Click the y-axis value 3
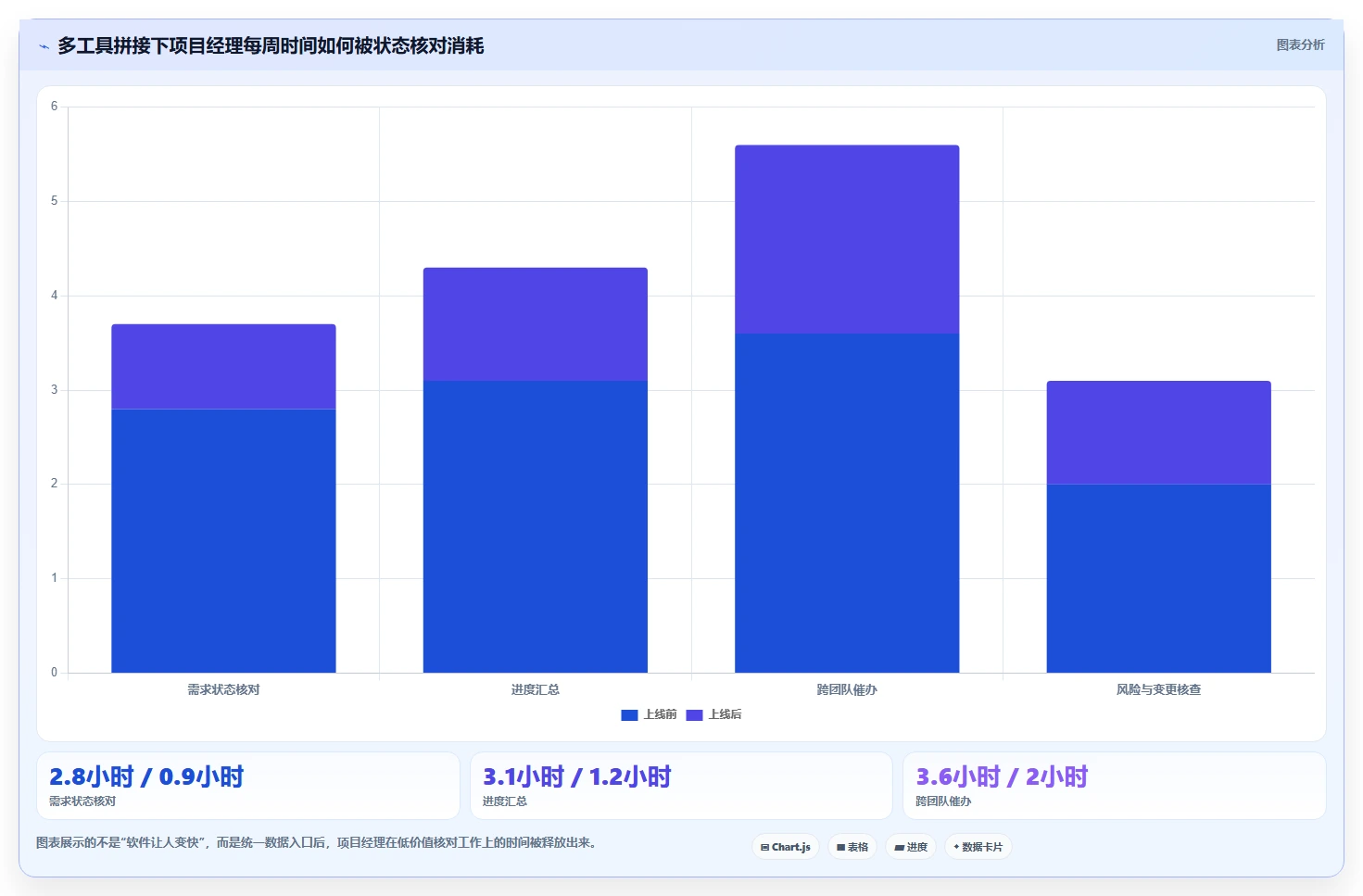The image size is (1363, 896). (54, 390)
